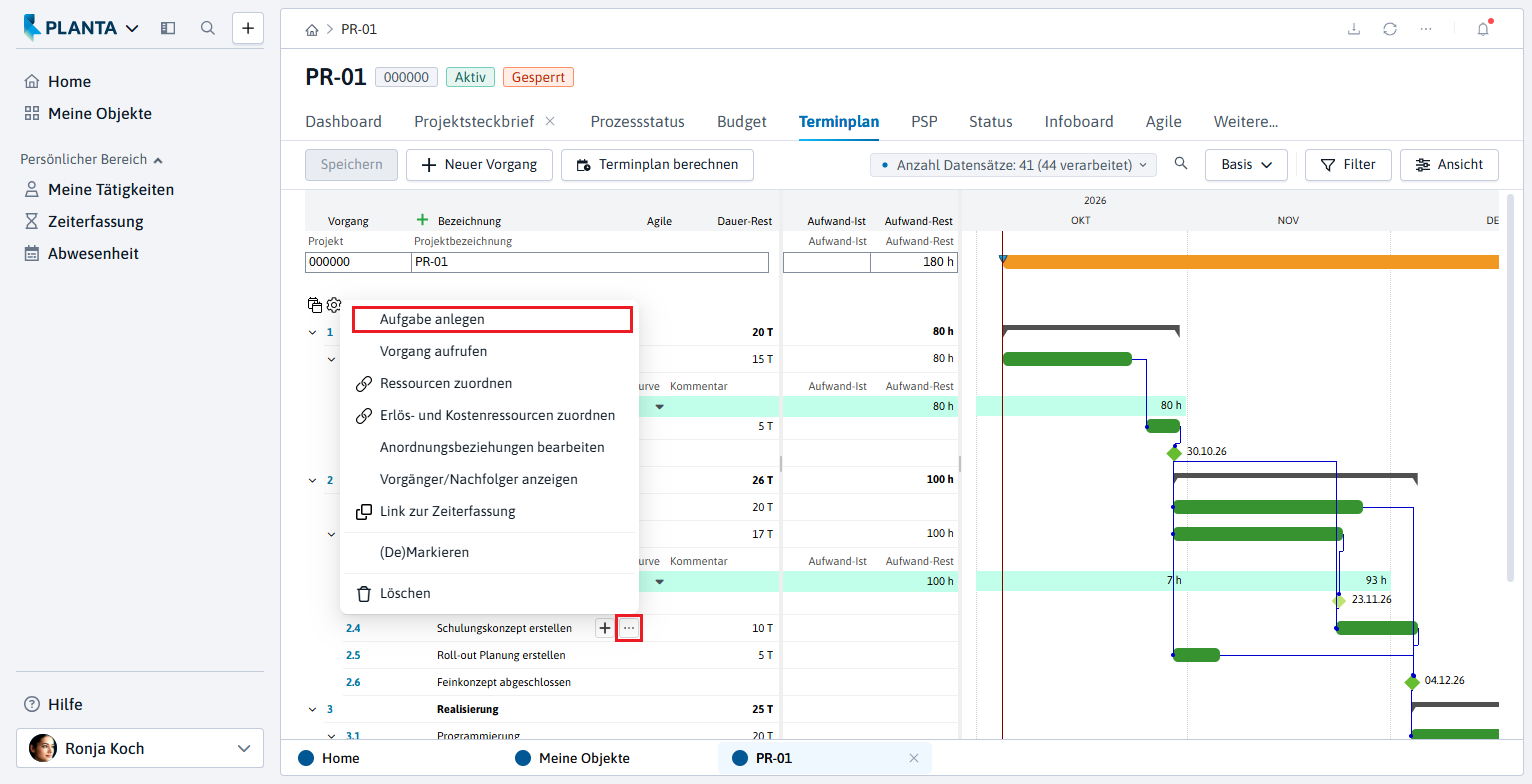This screenshot has width=1532, height=784.
Task: Click the orange project bar in Gantt
Action: pyautogui.click(x=1250, y=262)
